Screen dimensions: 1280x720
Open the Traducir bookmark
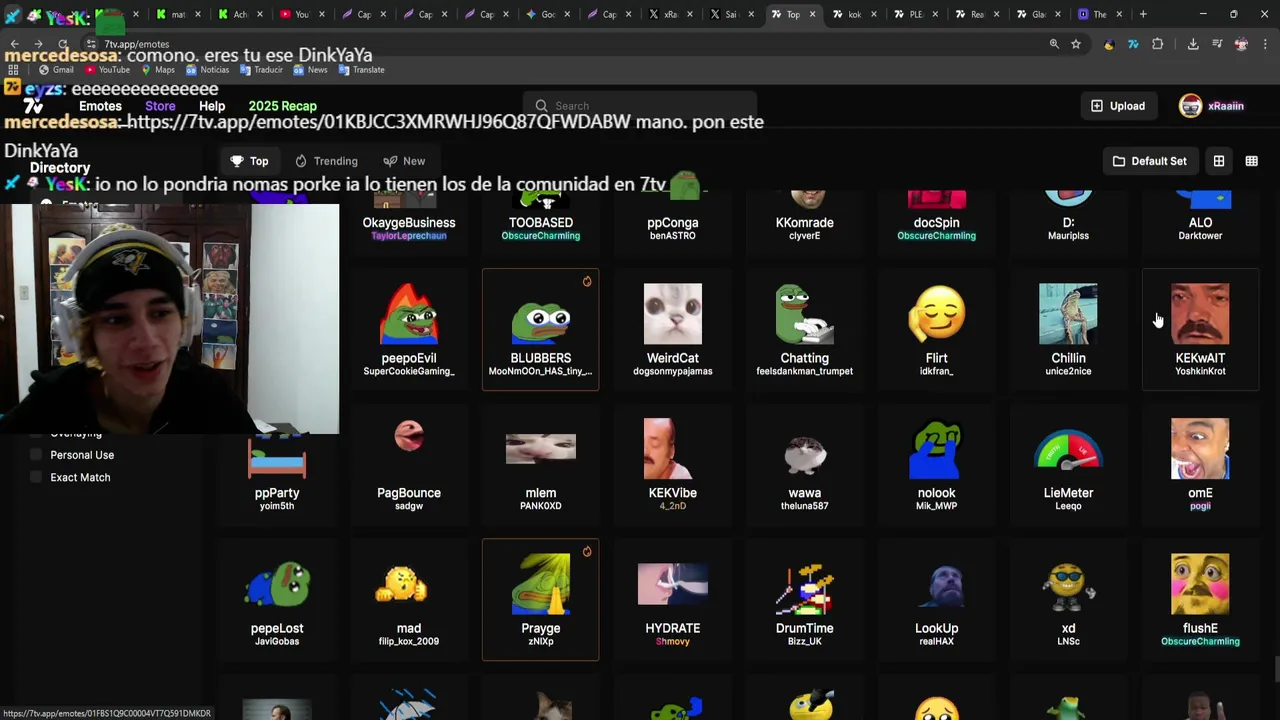pyautogui.click(x=261, y=70)
